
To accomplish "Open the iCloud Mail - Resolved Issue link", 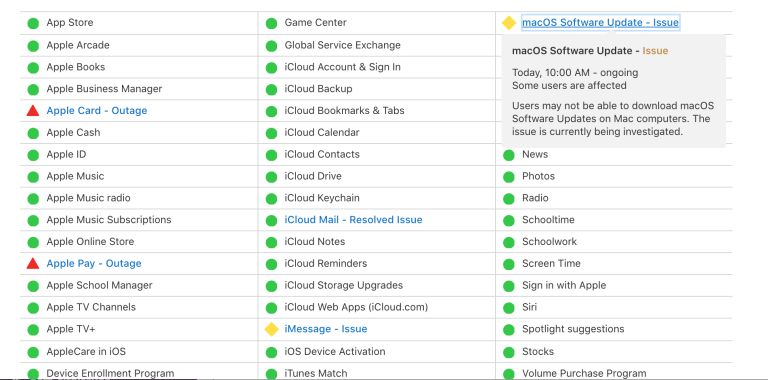I will coord(353,220).
